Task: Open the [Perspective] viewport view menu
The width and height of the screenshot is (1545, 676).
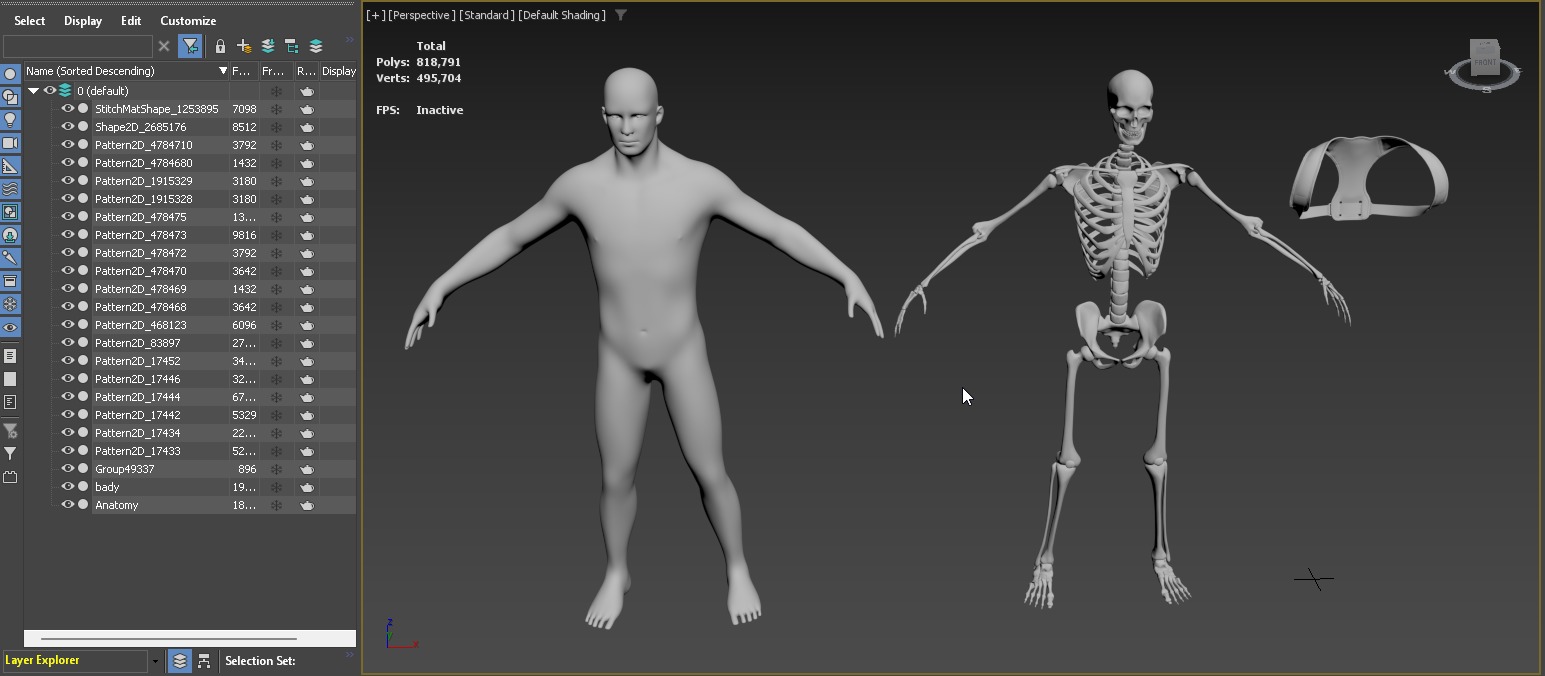Action: coord(421,15)
